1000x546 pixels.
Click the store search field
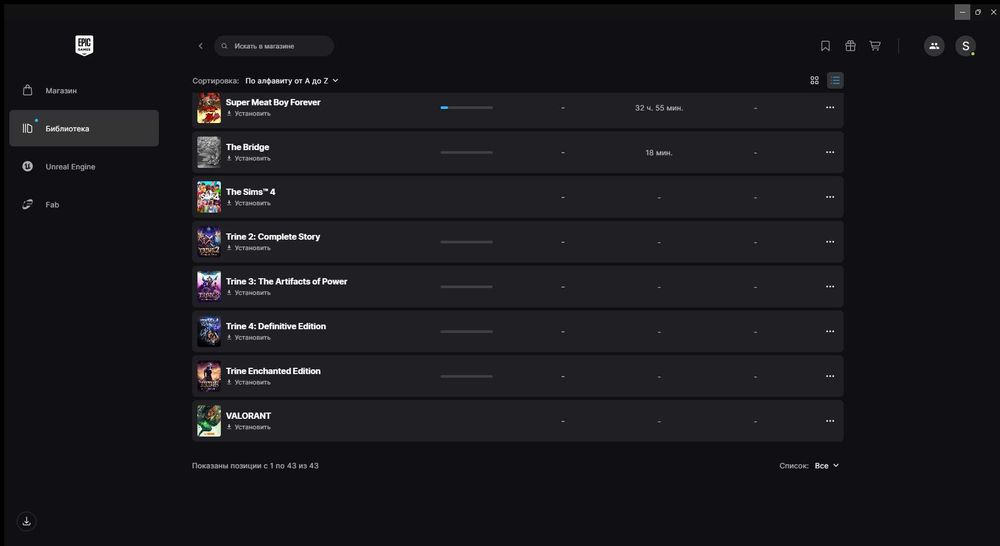(275, 46)
